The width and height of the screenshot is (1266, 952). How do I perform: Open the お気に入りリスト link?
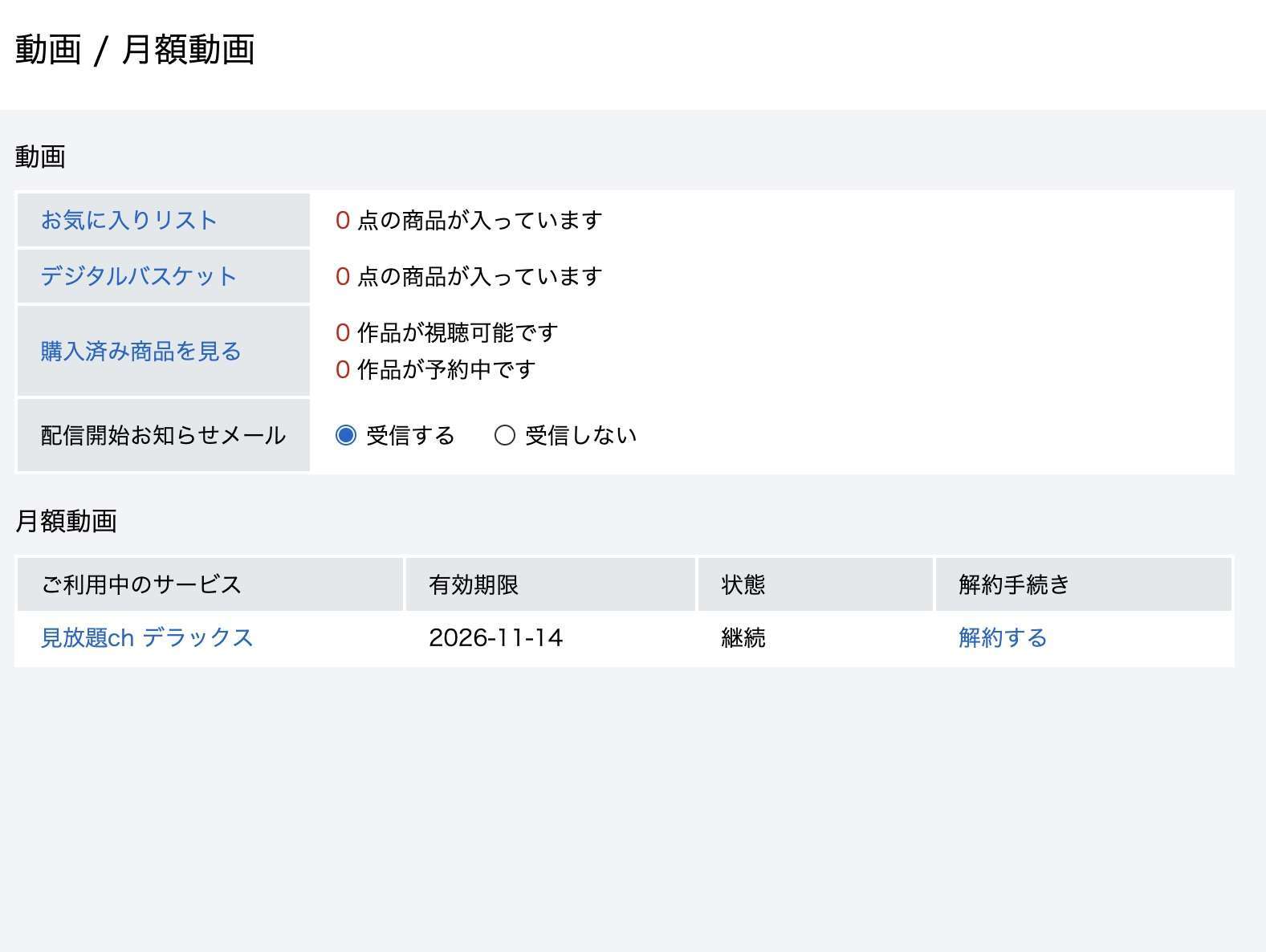point(129,220)
